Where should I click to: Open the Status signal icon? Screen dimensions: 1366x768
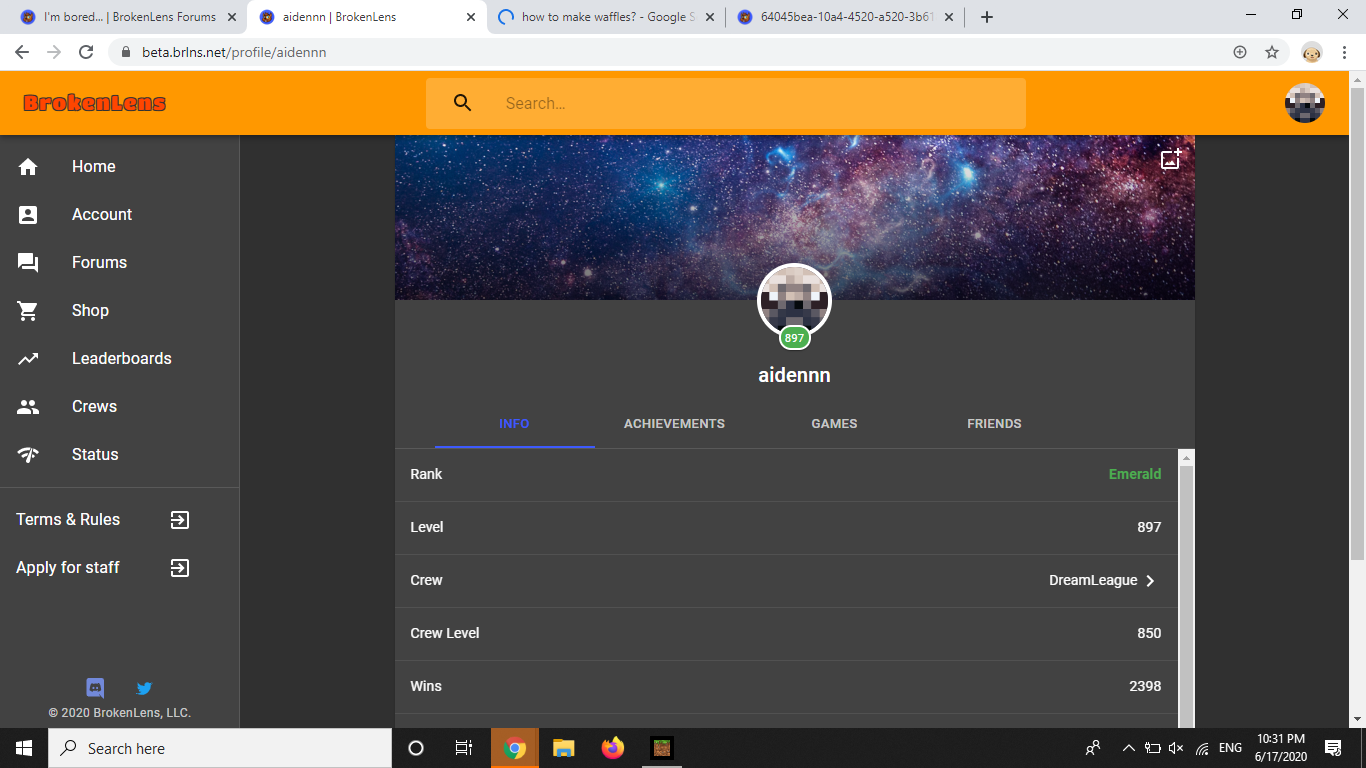click(28, 455)
